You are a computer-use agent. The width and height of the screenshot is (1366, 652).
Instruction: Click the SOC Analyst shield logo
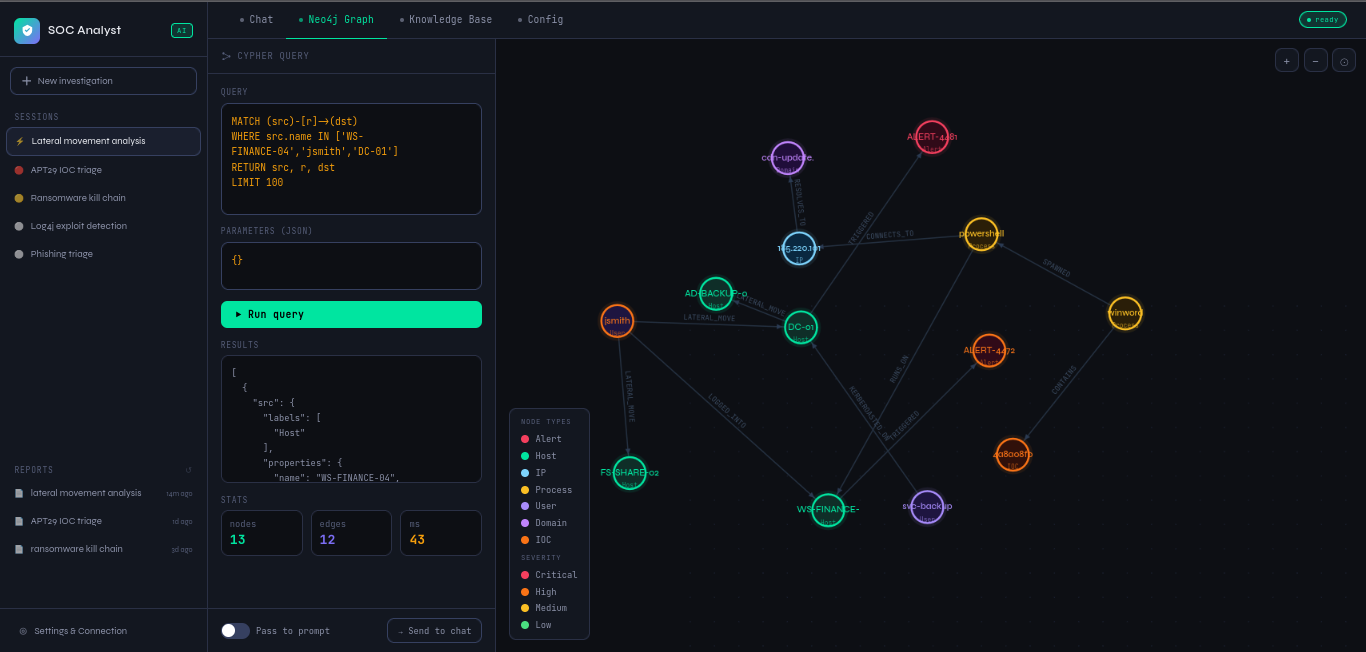[27, 30]
